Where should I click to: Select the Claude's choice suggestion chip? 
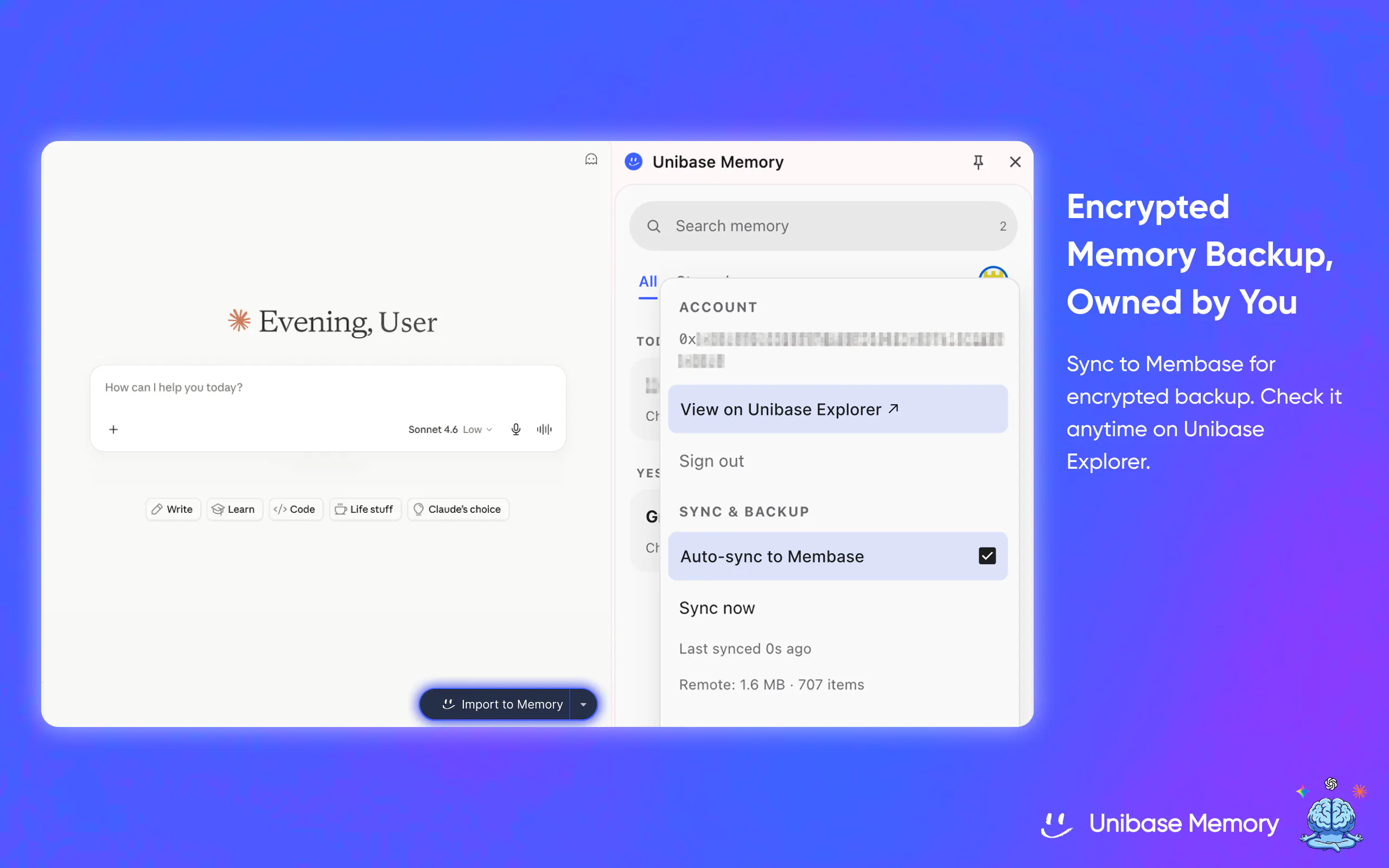(457, 509)
